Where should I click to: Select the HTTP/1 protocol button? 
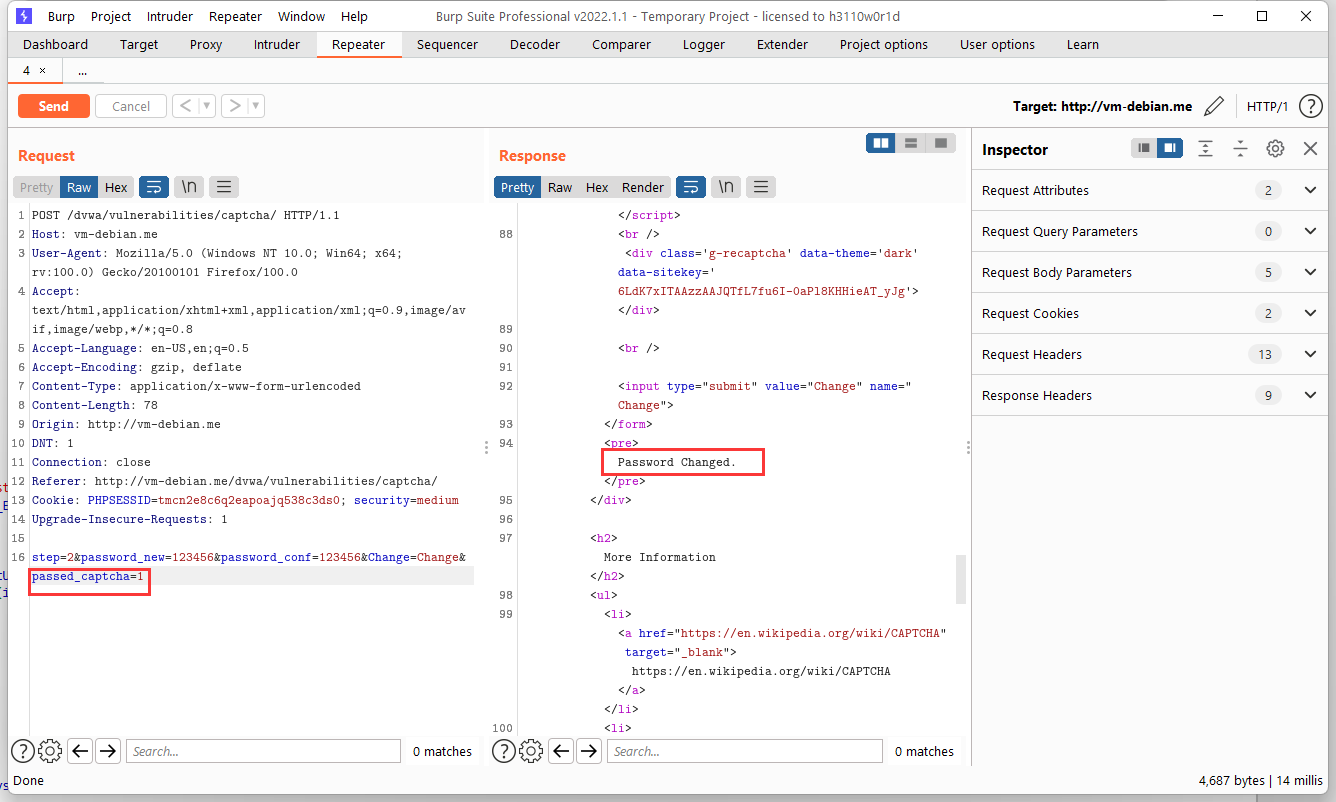pos(1267,106)
